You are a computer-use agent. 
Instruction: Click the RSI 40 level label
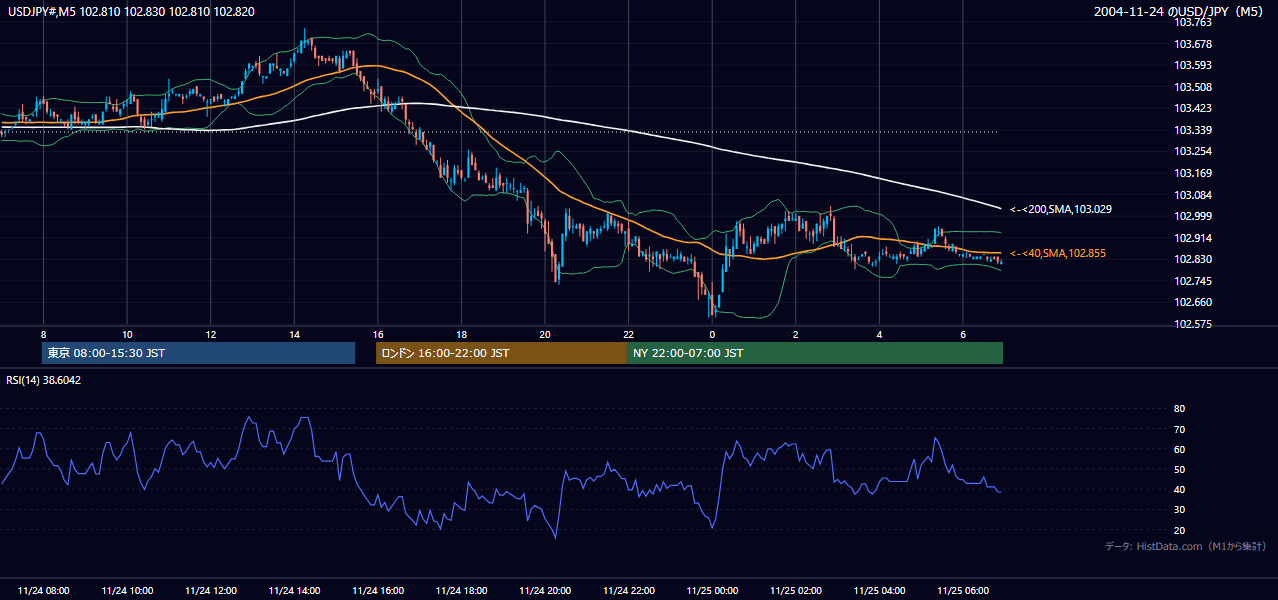pos(1179,489)
